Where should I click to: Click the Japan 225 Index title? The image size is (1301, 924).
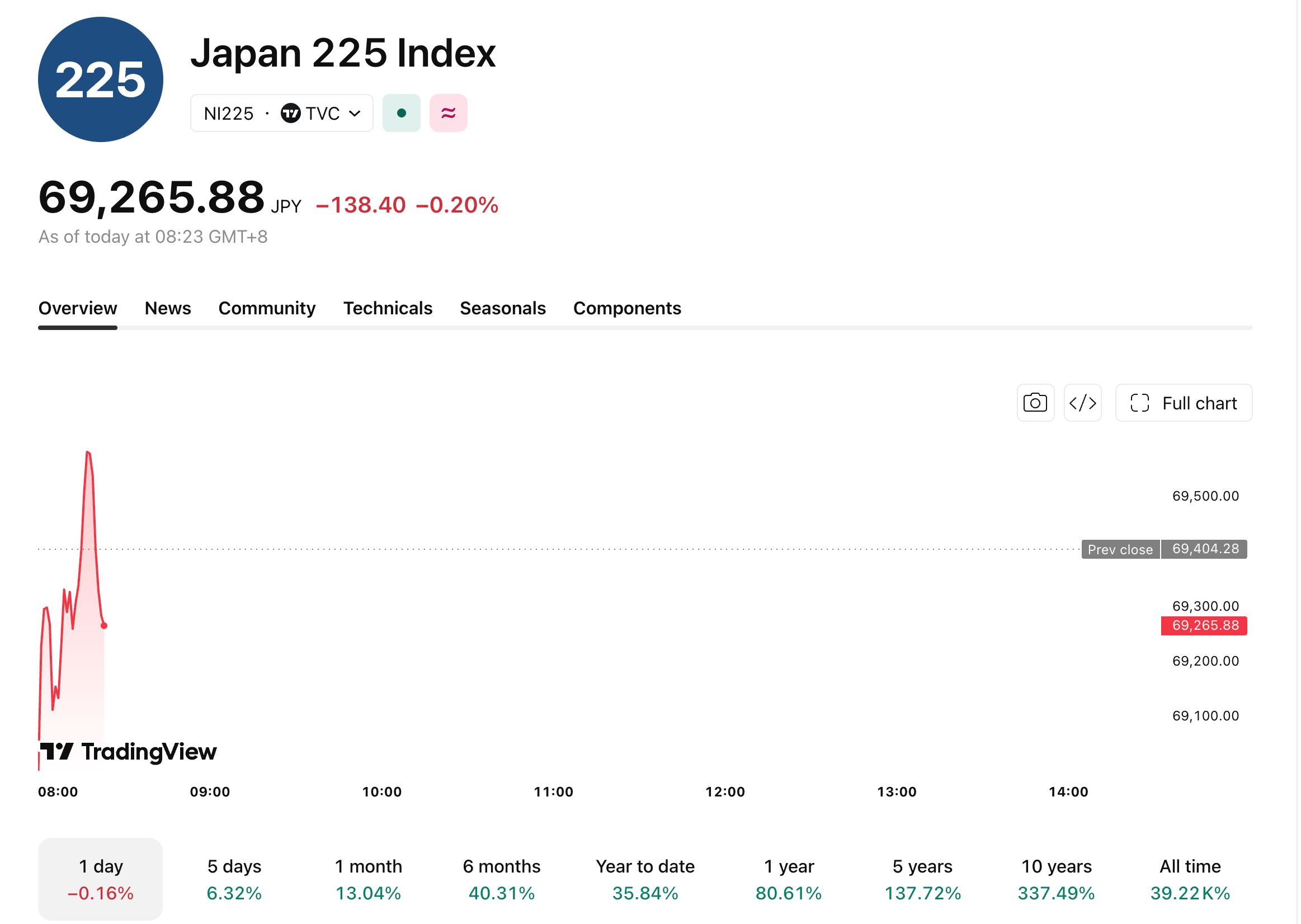[x=343, y=53]
